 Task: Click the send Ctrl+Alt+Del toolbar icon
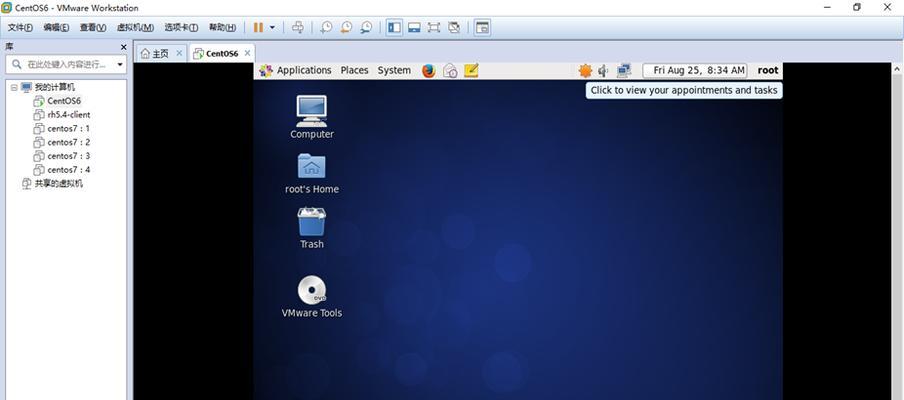click(297, 27)
